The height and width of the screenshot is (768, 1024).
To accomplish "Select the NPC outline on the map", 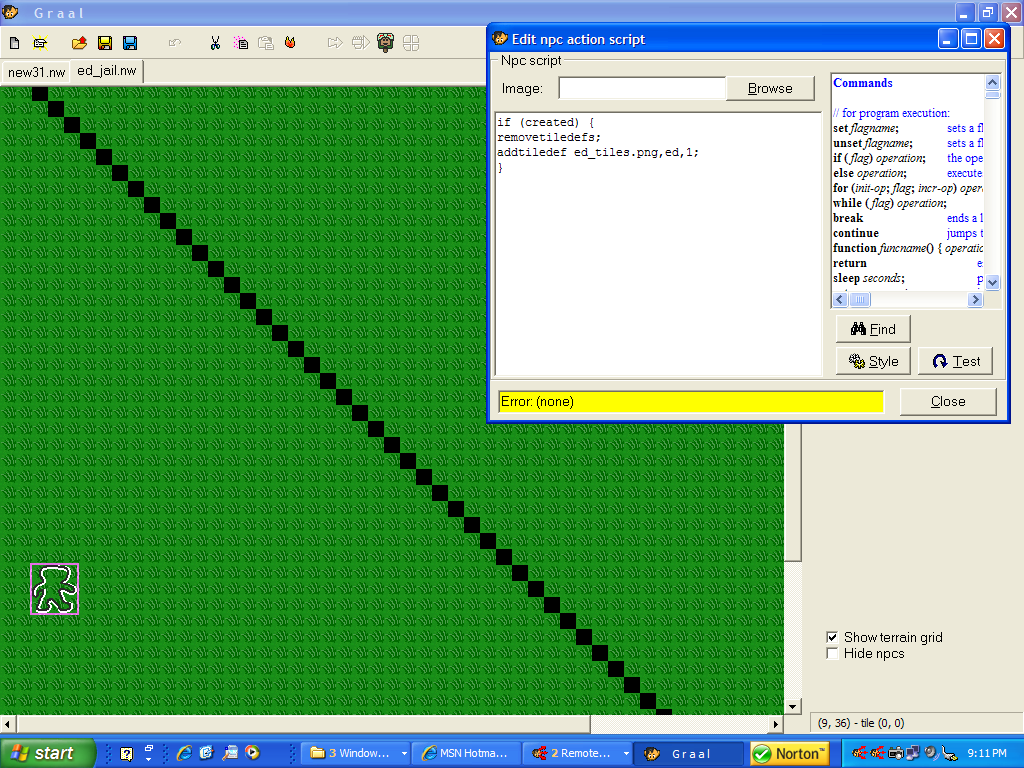I will coord(54,589).
